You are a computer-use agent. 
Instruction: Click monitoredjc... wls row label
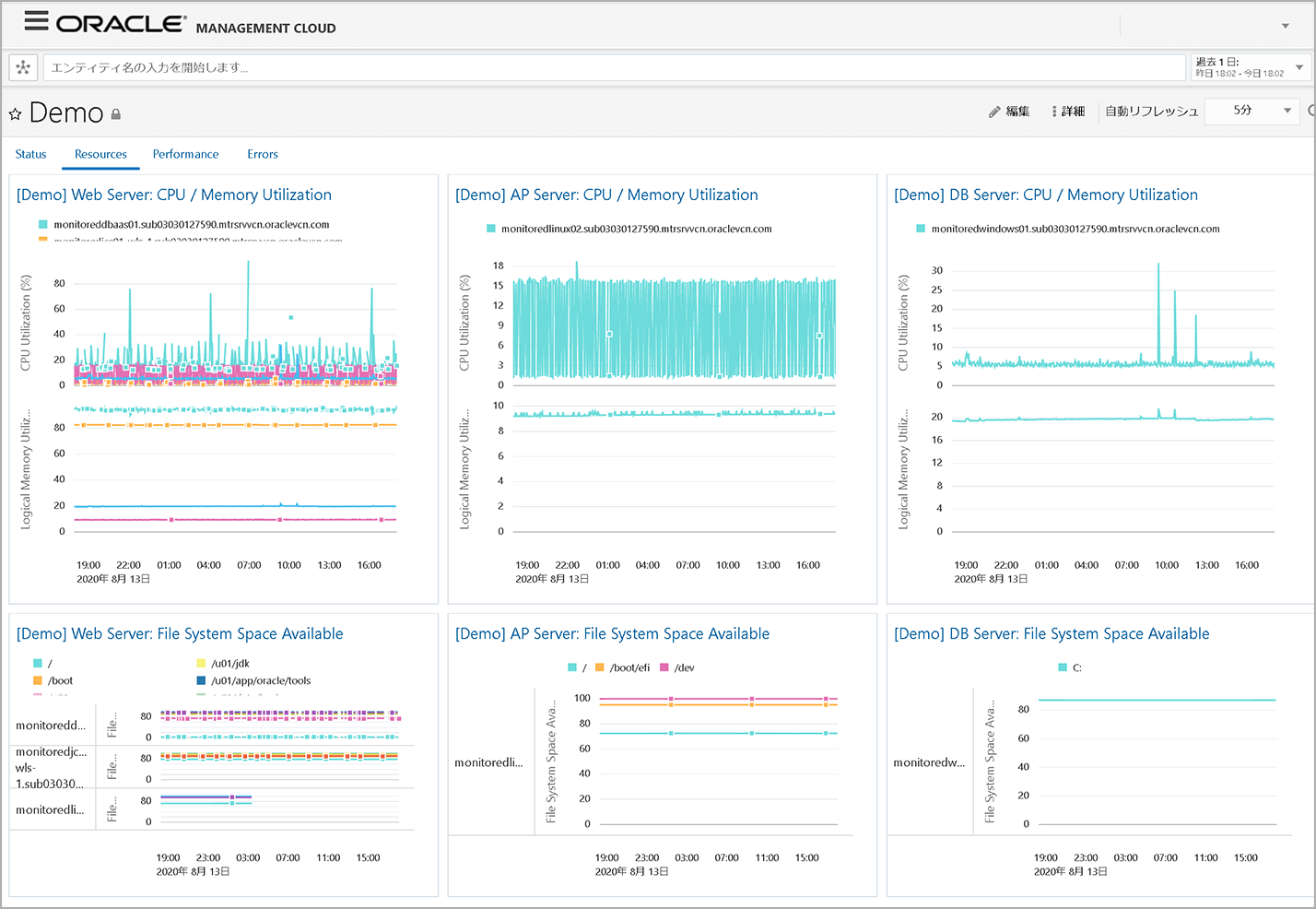click(51, 768)
